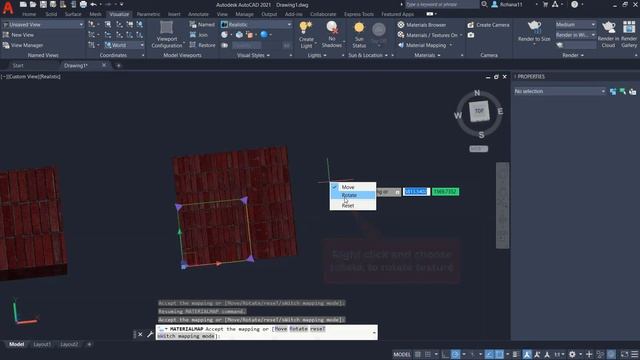Open the Medium render preset dropdown
640x360 pixels.
[575, 24]
